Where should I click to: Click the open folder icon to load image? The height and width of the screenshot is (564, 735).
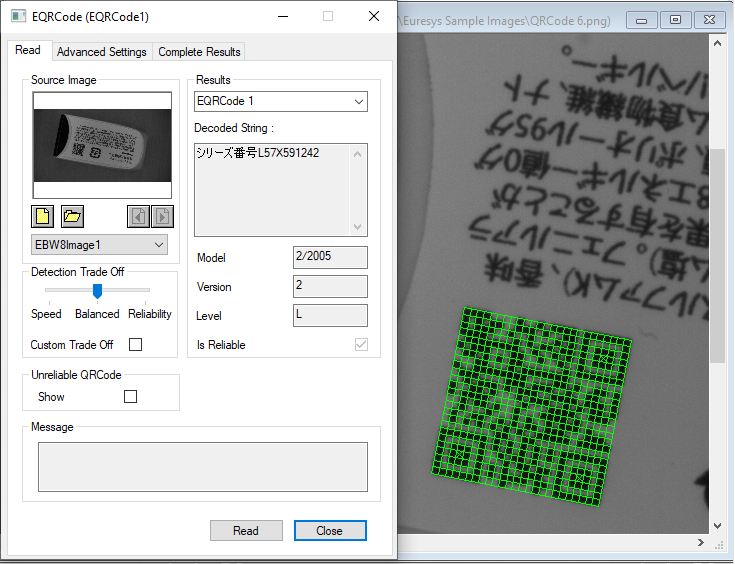(x=72, y=216)
